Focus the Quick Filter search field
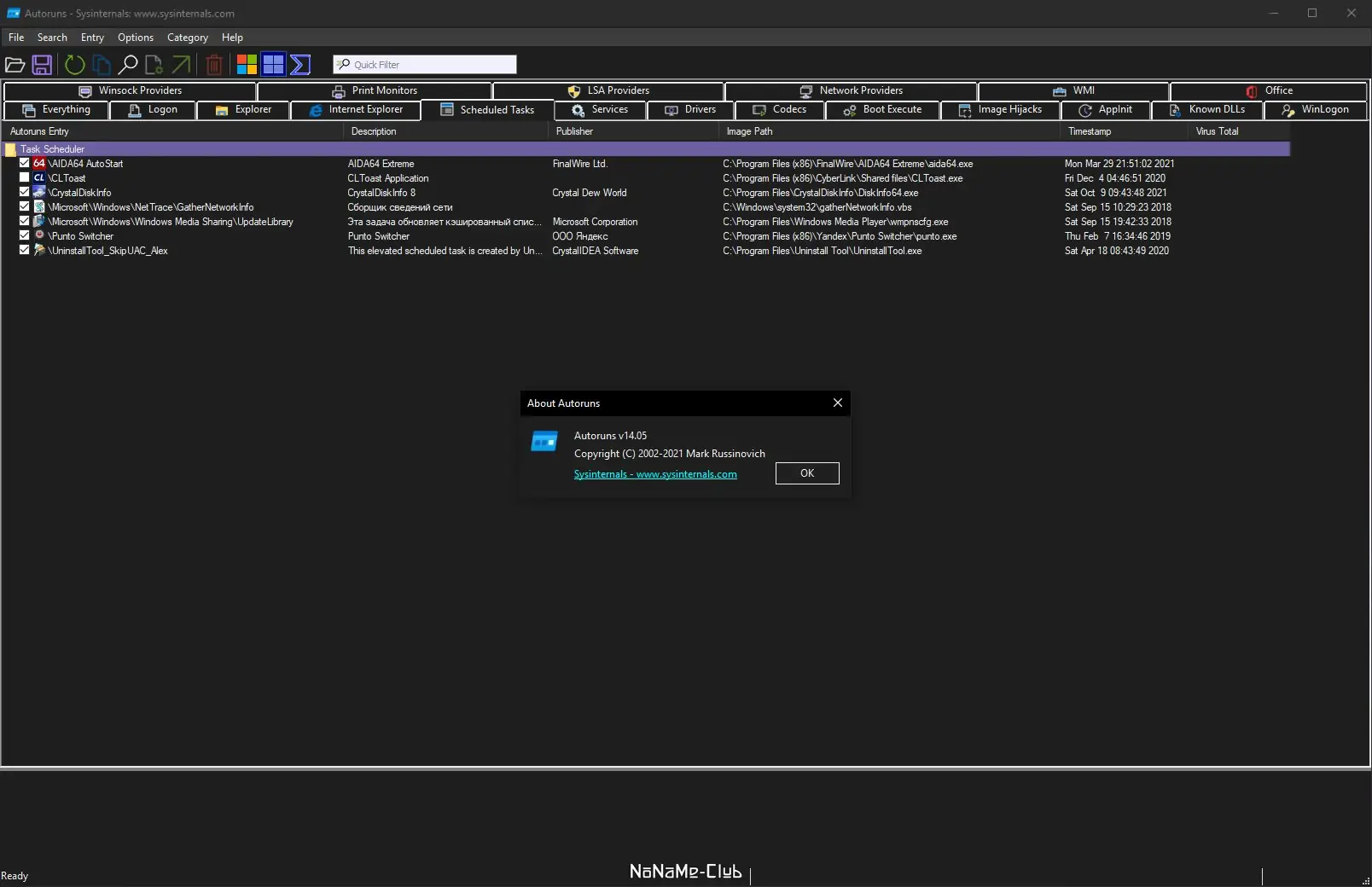The width and height of the screenshot is (1372, 887). pos(425,65)
